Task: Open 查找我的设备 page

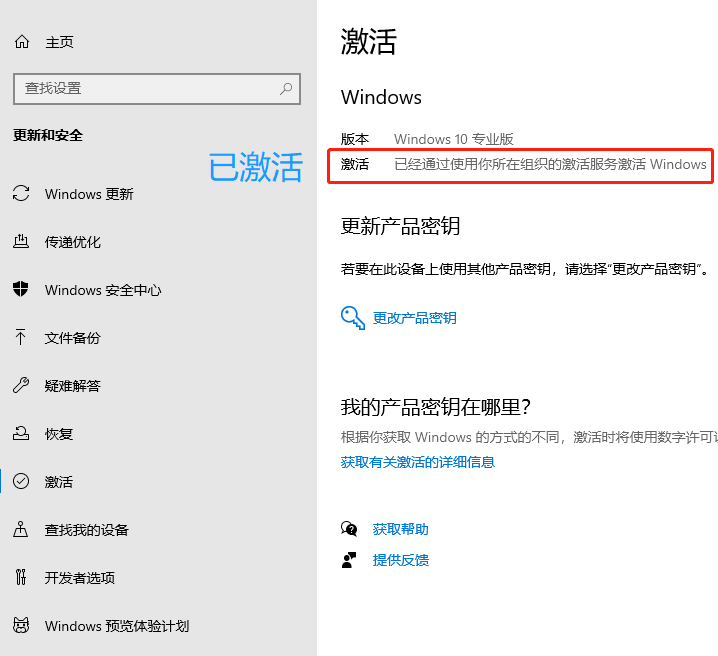Action: click(87, 530)
